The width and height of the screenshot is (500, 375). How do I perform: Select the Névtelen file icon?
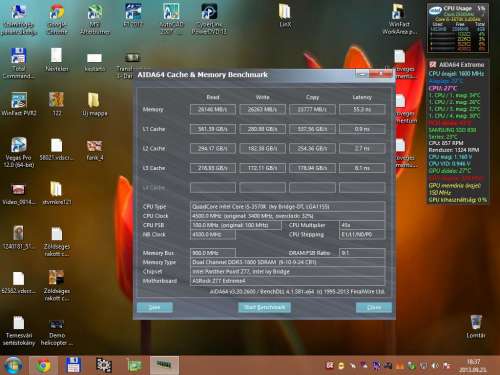point(56,60)
